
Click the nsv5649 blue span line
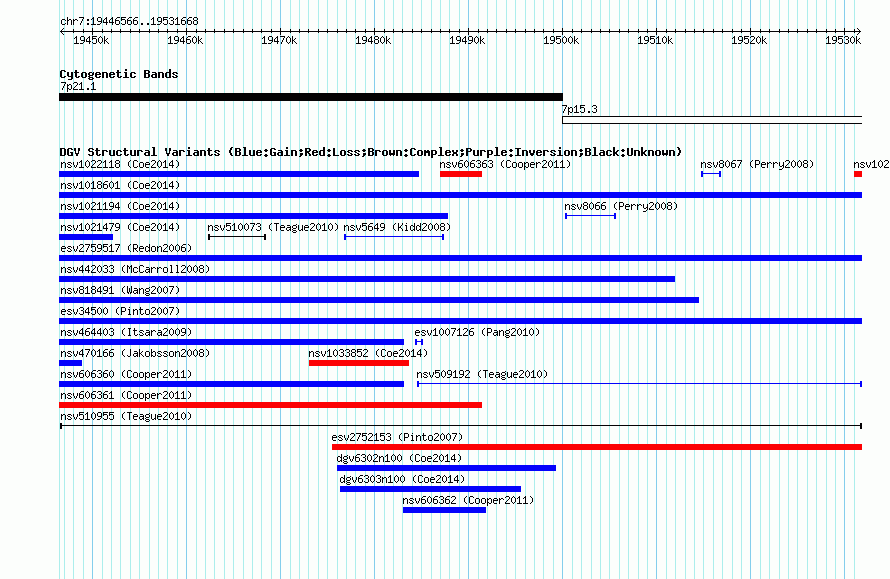(394, 237)
